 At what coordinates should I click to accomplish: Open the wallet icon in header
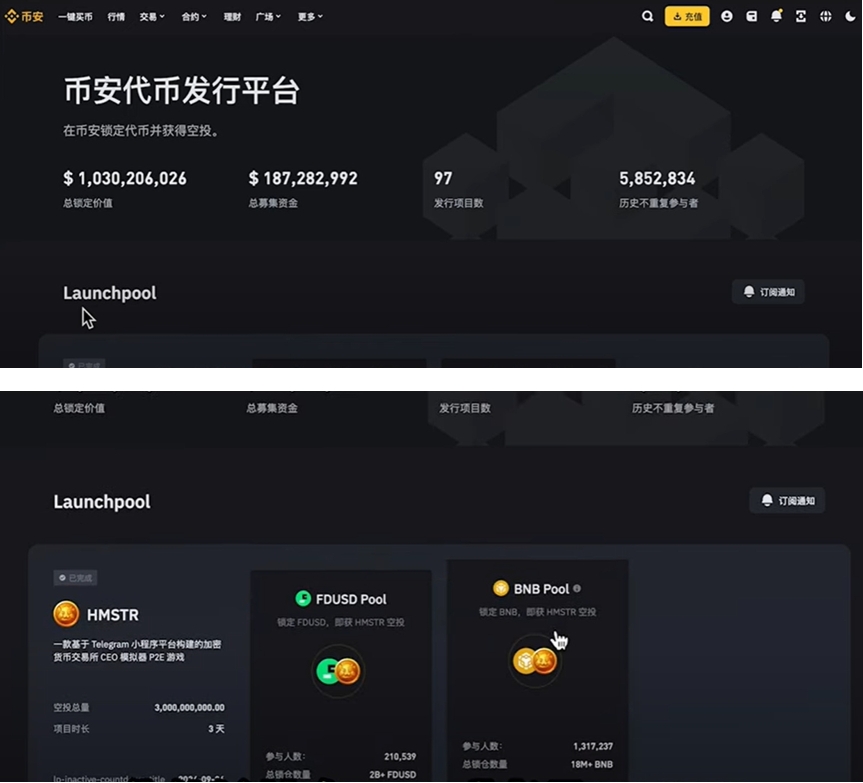click(x=751, y=17)
